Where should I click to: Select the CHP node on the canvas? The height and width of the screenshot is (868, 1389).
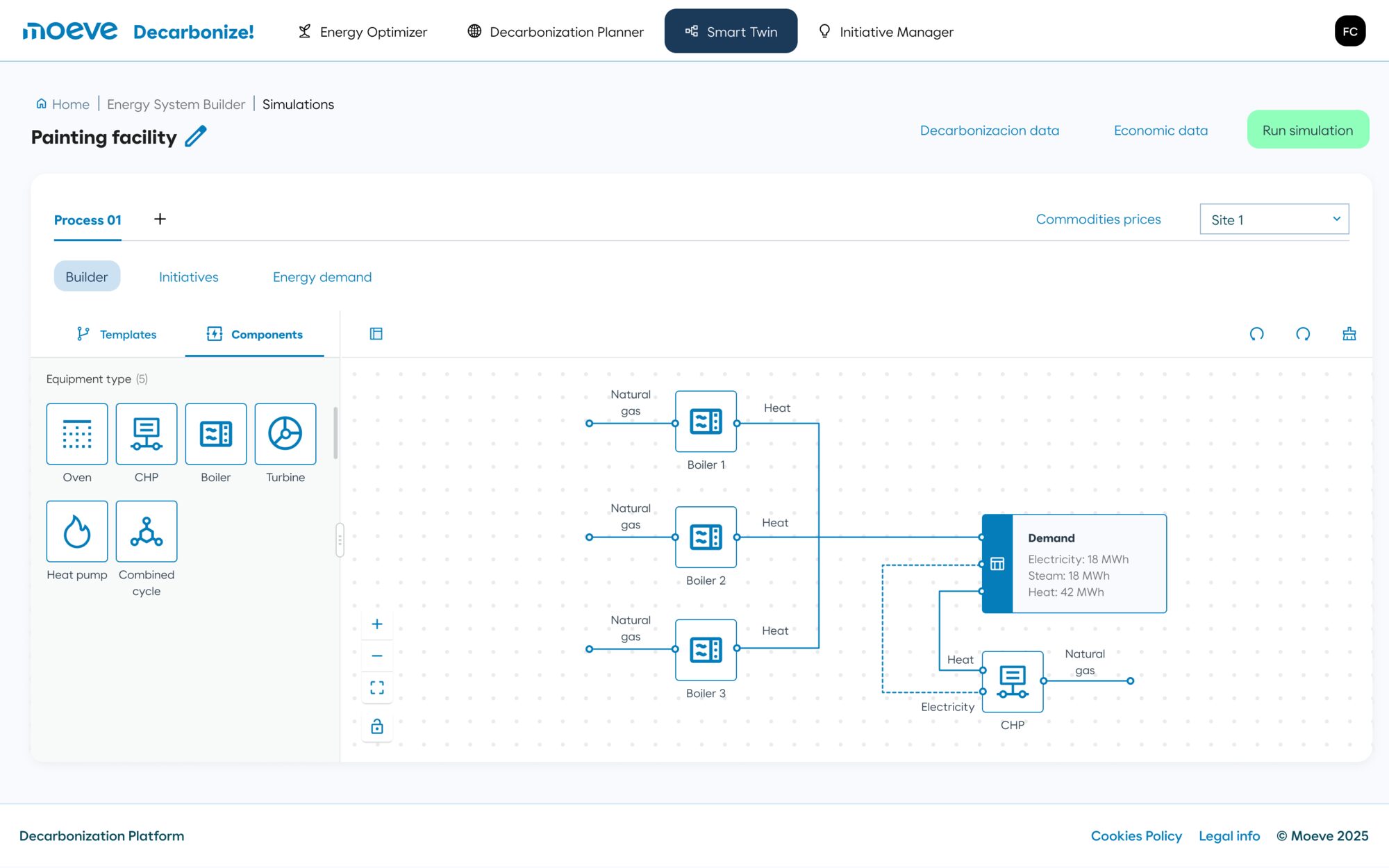pyautogui.click(x=1013, y=681)
